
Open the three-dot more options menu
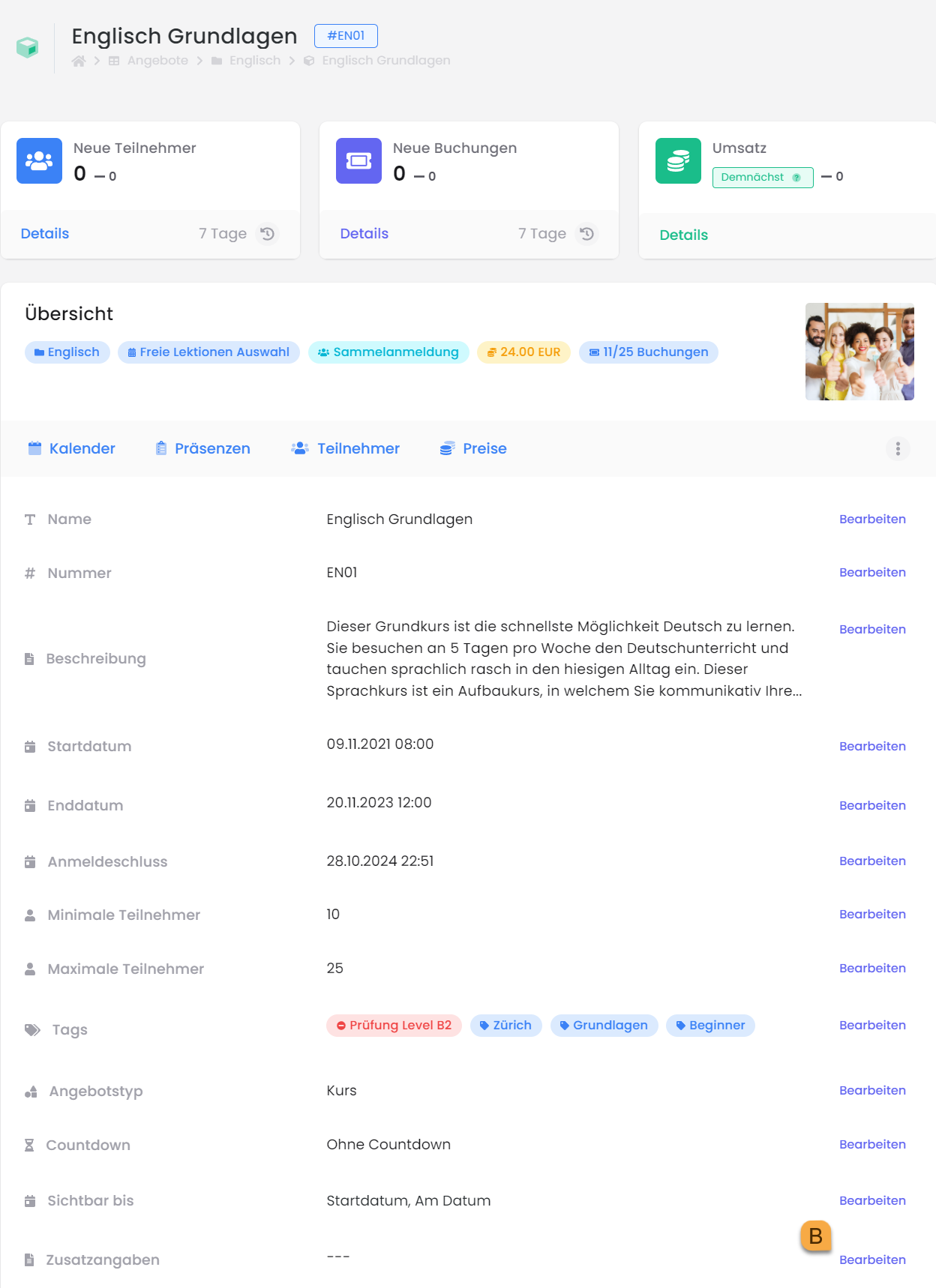tap(898, 448)
